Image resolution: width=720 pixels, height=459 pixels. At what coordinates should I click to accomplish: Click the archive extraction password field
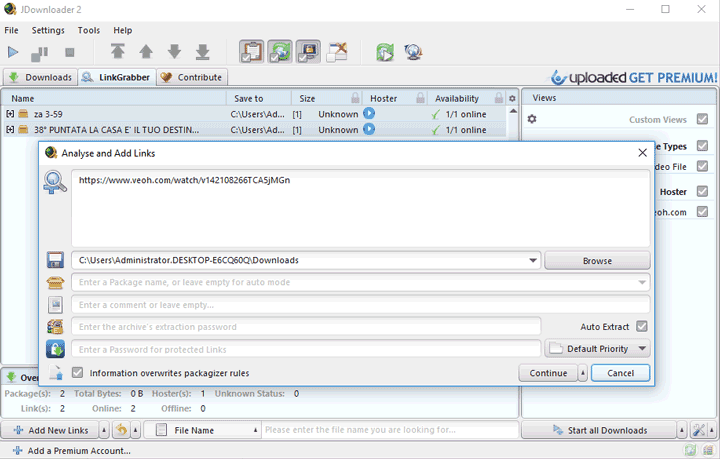coord(306,327)
